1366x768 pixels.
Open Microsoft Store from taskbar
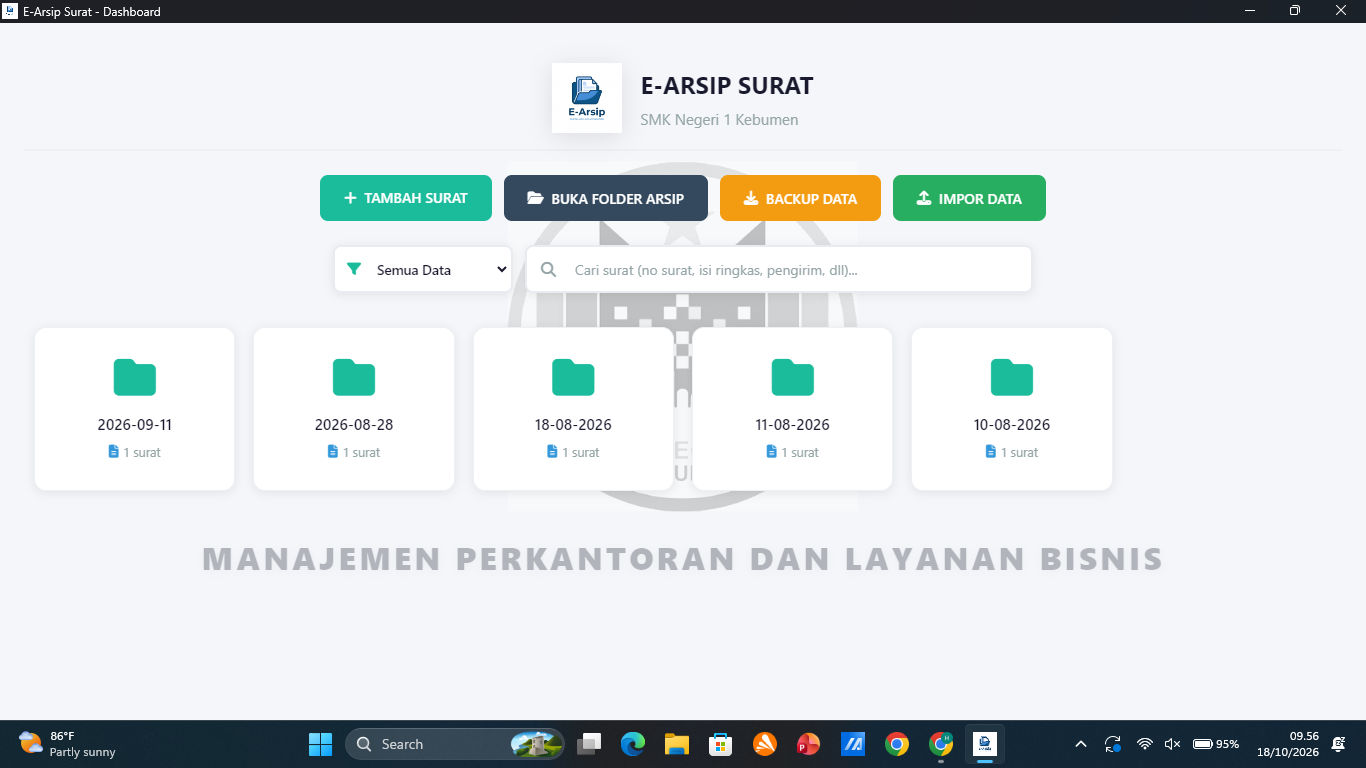click(721, 744)
